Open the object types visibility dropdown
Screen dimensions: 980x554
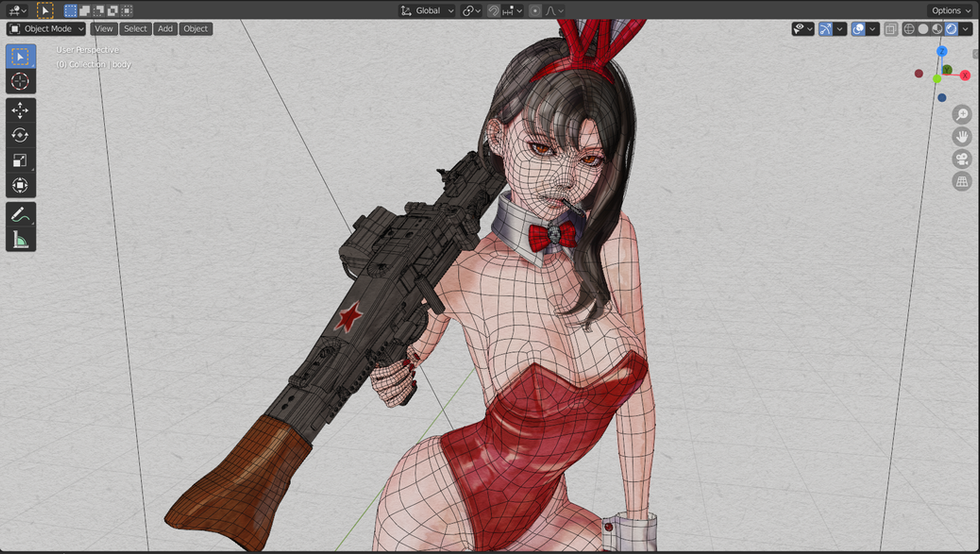[x=802, y=29]
